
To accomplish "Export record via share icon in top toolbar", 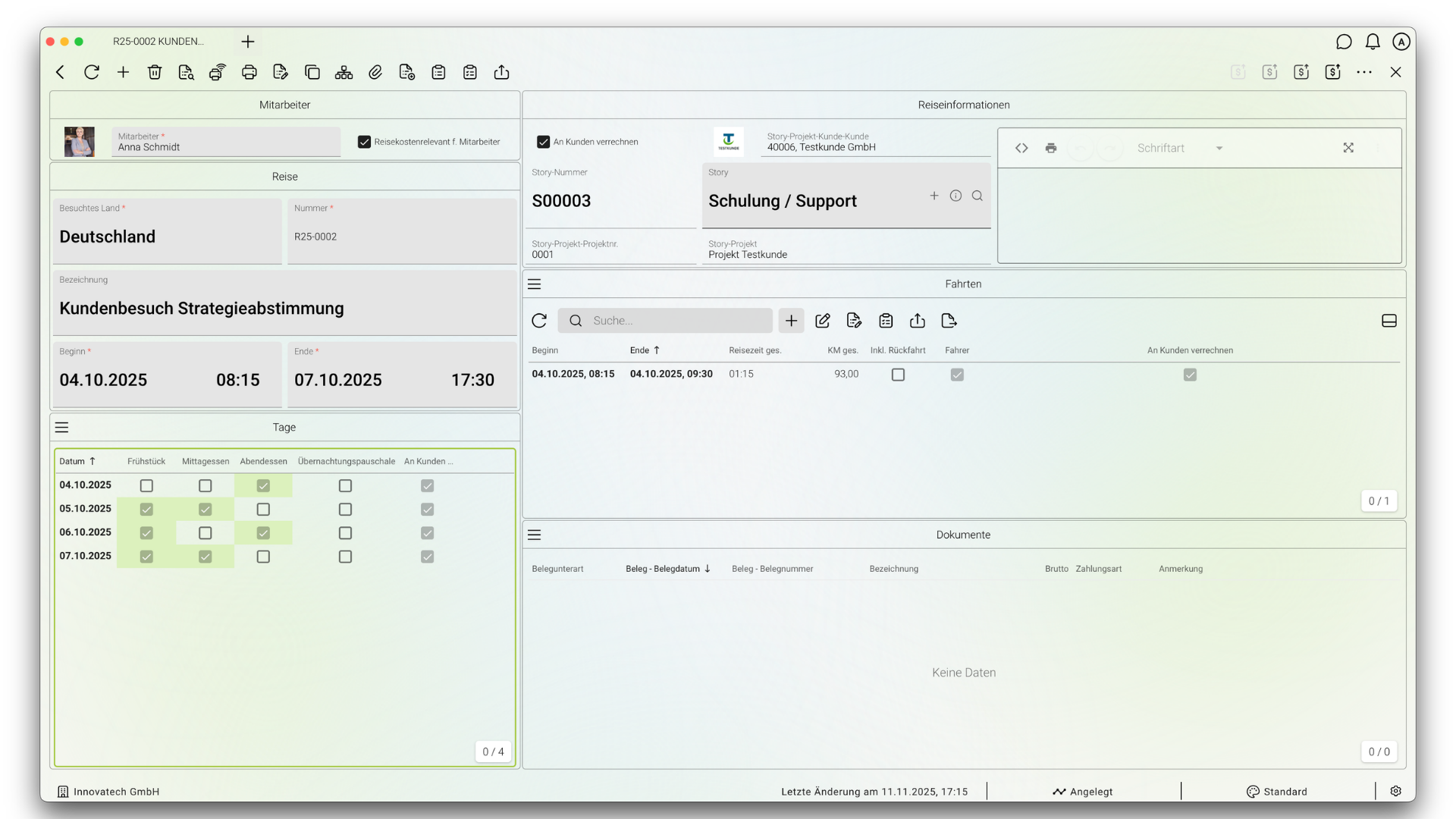I will [x=501, y=72].
